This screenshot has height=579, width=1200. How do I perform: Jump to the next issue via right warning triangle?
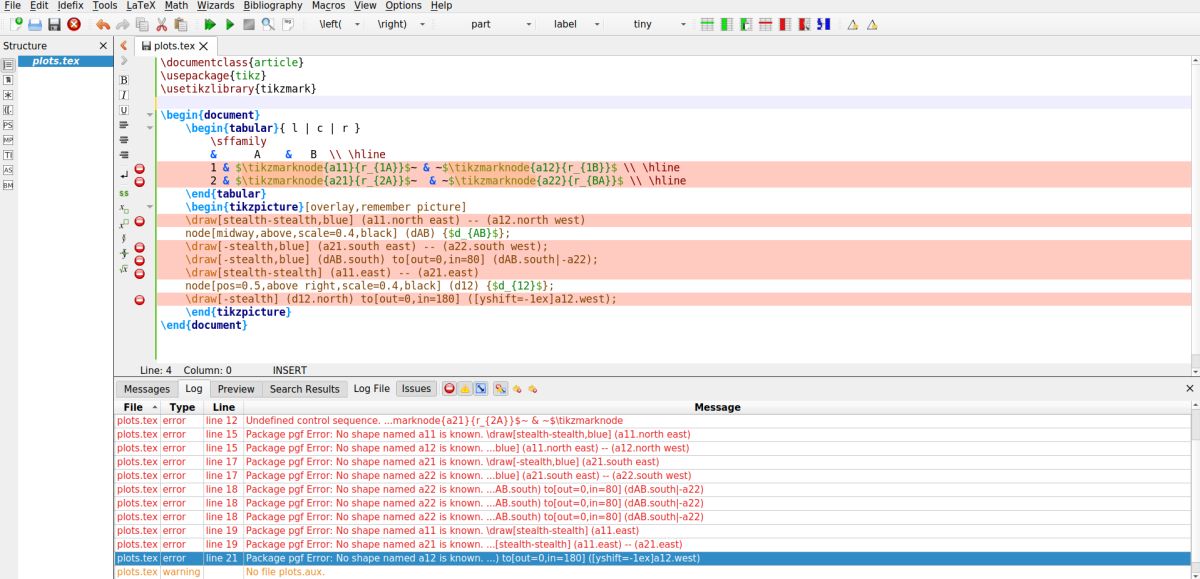click(872, 24)
